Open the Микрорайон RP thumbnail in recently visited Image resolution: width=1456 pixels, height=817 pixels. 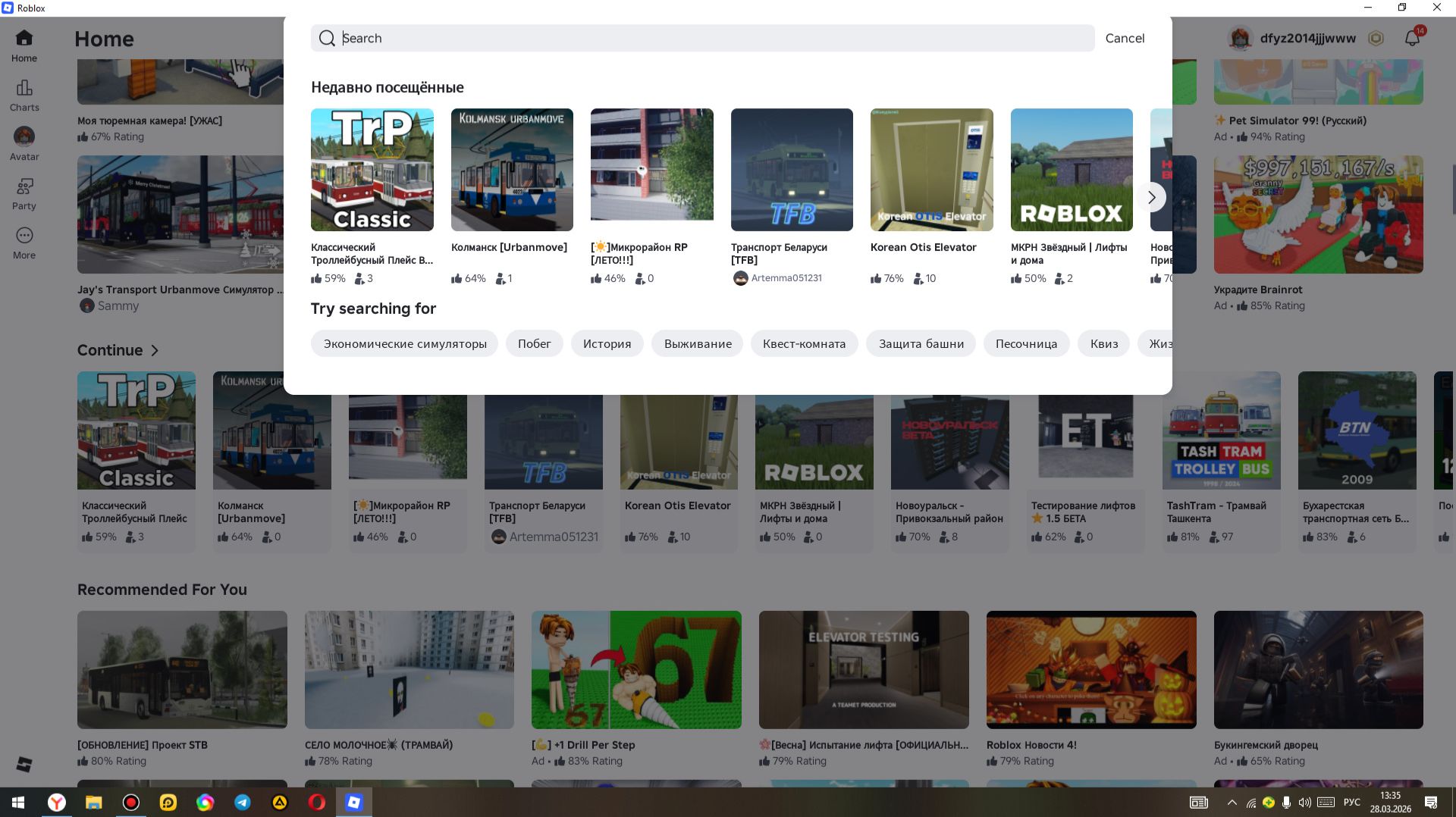pos(652,170)
